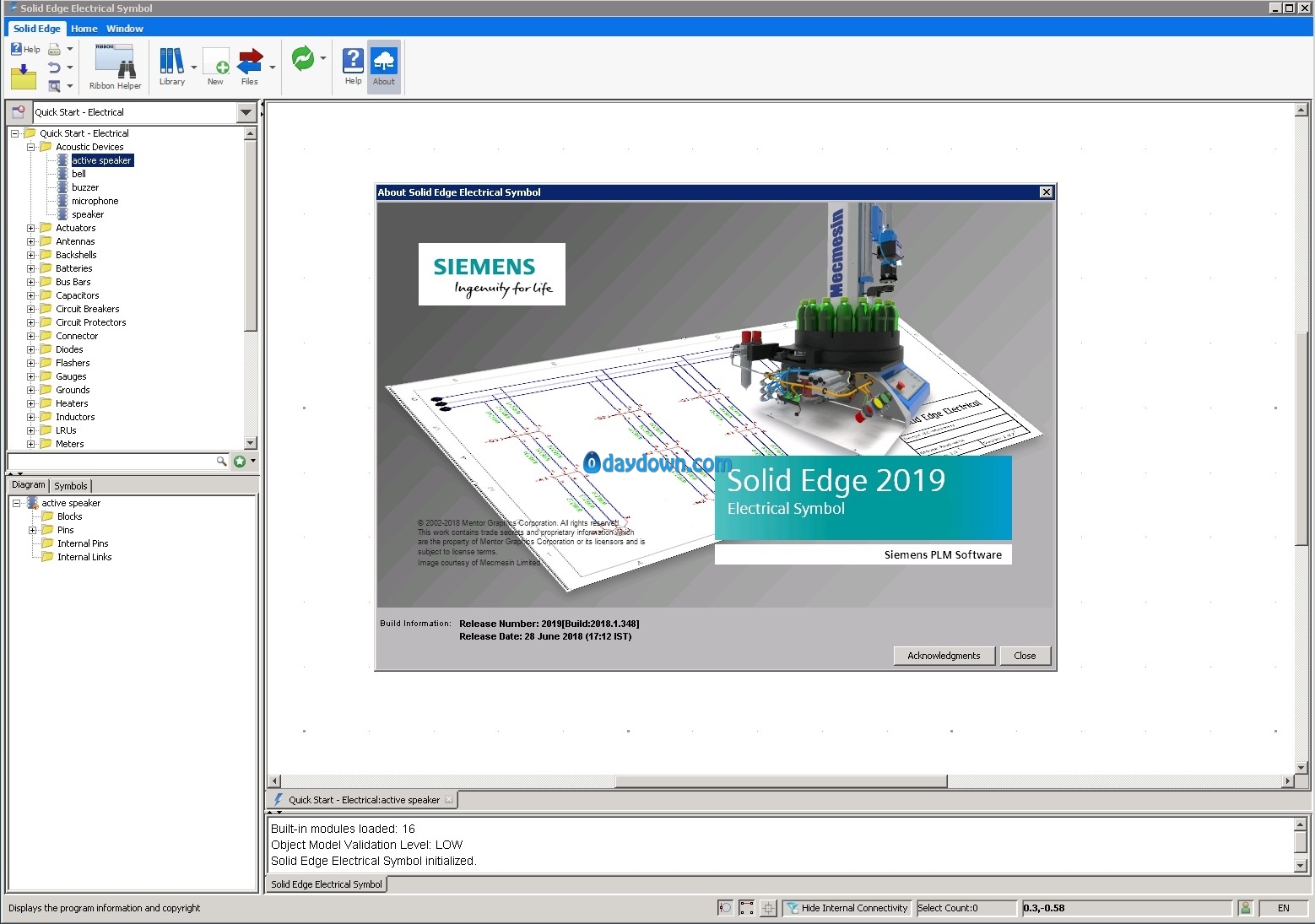Click the search magnifier in library search box
The height and width of the screenshot is (924, 1315).
[221, 461]
